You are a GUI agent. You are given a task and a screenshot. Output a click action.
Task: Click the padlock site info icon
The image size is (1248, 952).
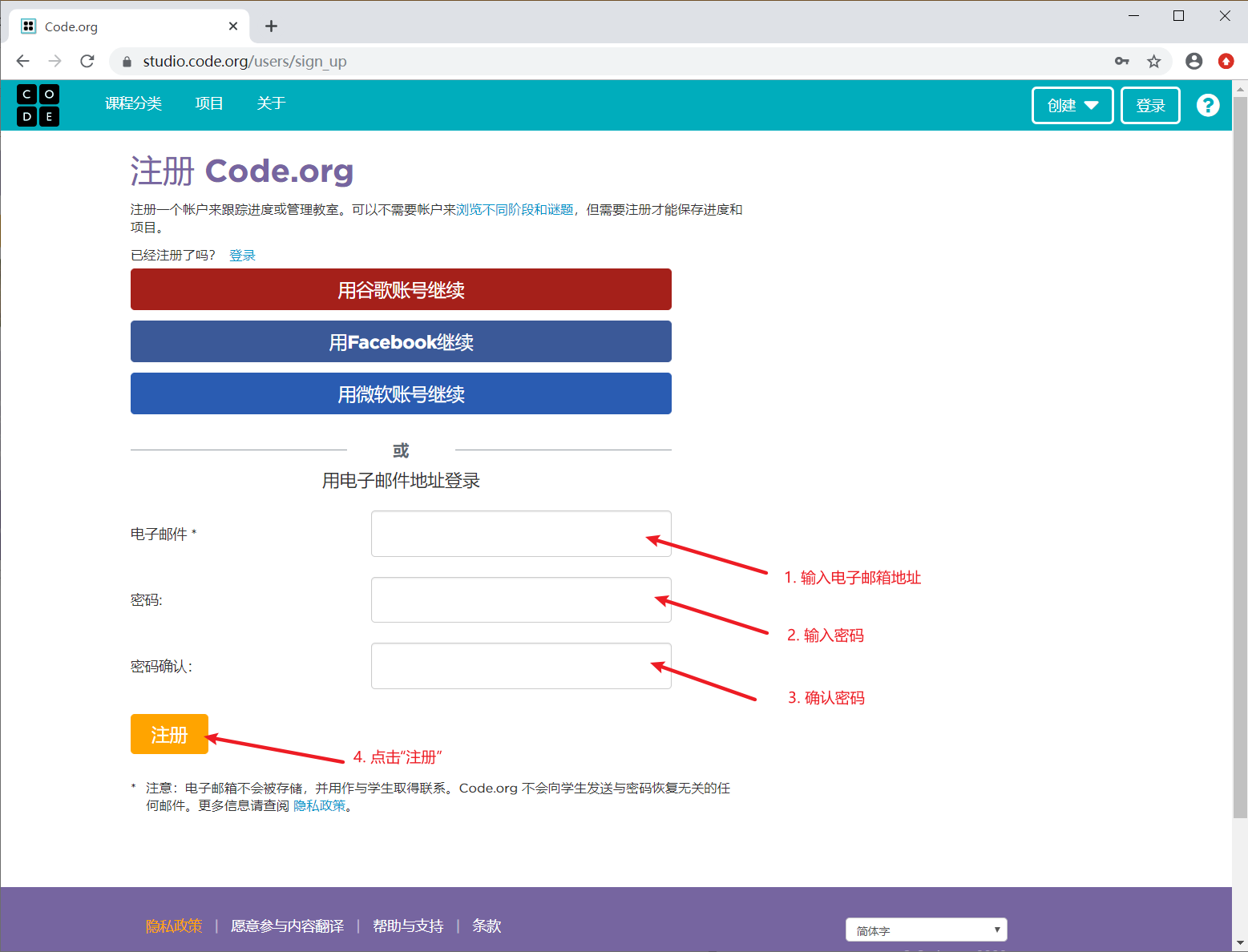click(x=127, y=62)
